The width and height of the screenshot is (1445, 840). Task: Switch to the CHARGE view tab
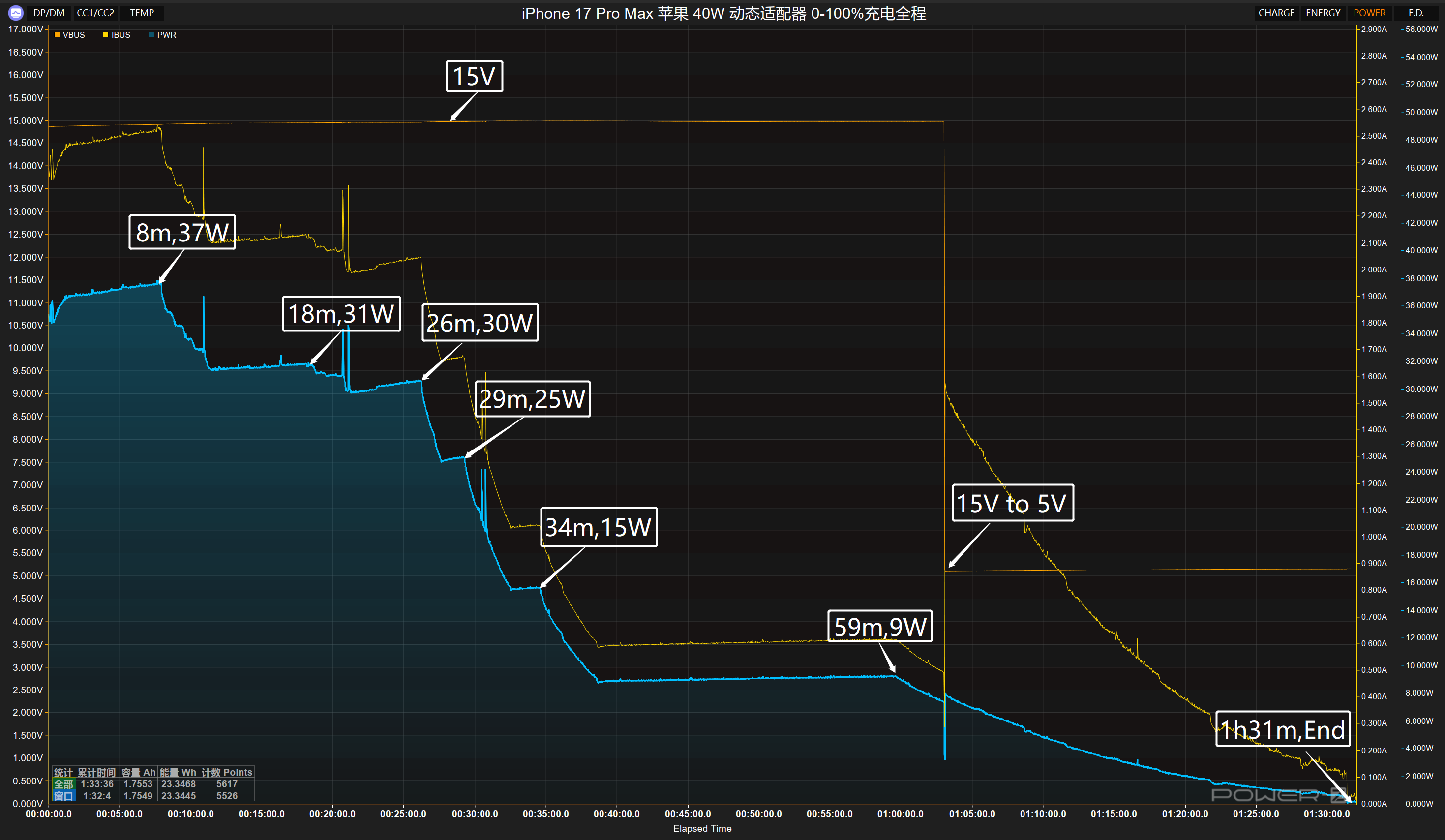1276,13
